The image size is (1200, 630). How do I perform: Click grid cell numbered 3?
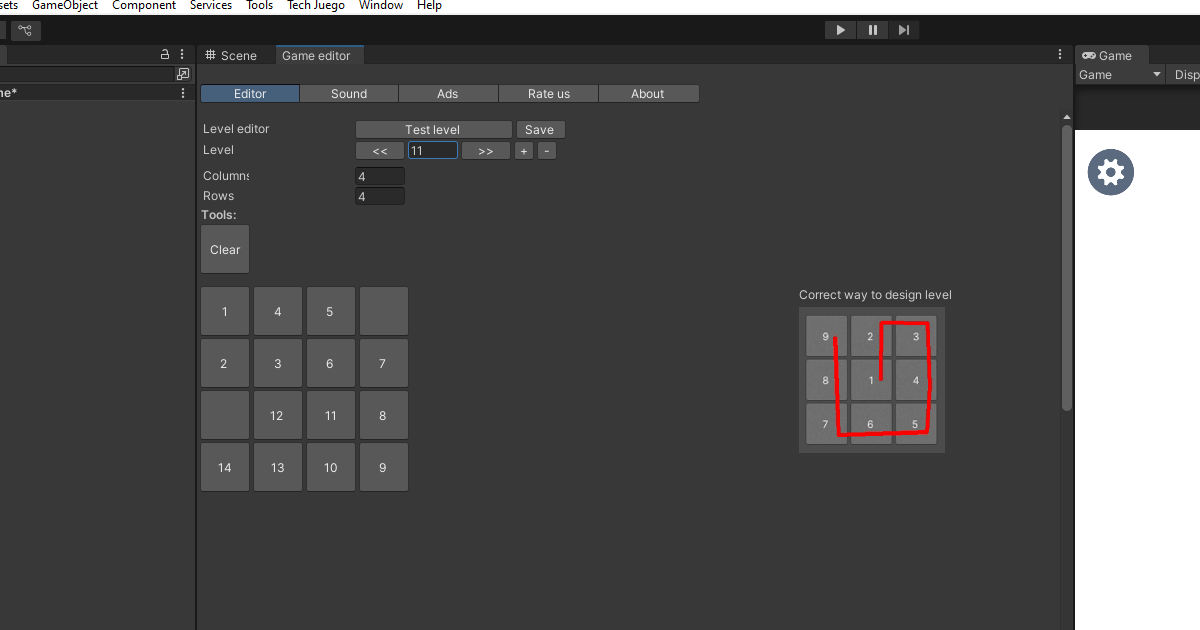278,363
